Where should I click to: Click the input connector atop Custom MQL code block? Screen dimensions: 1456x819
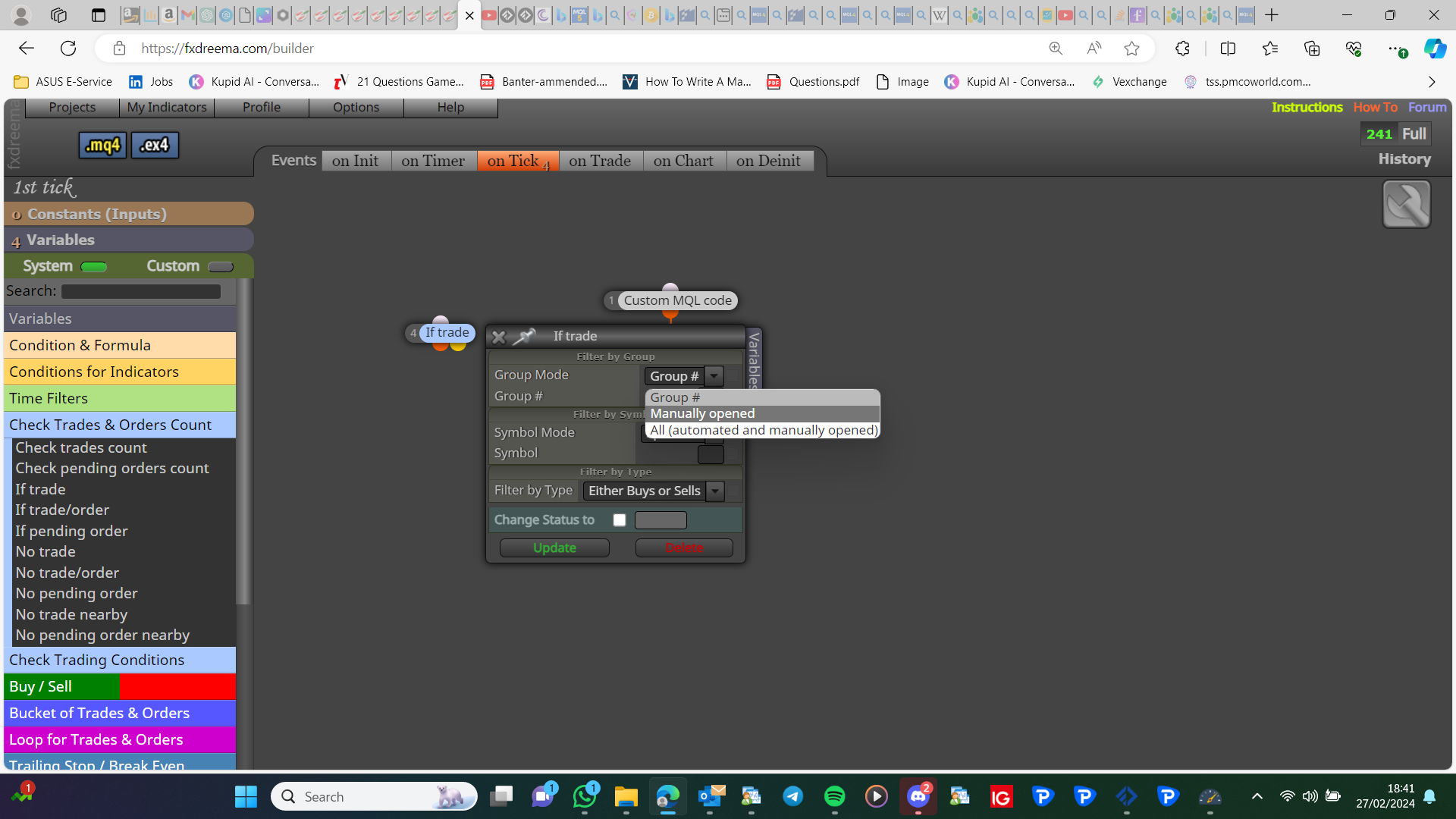tap(670, 288)
